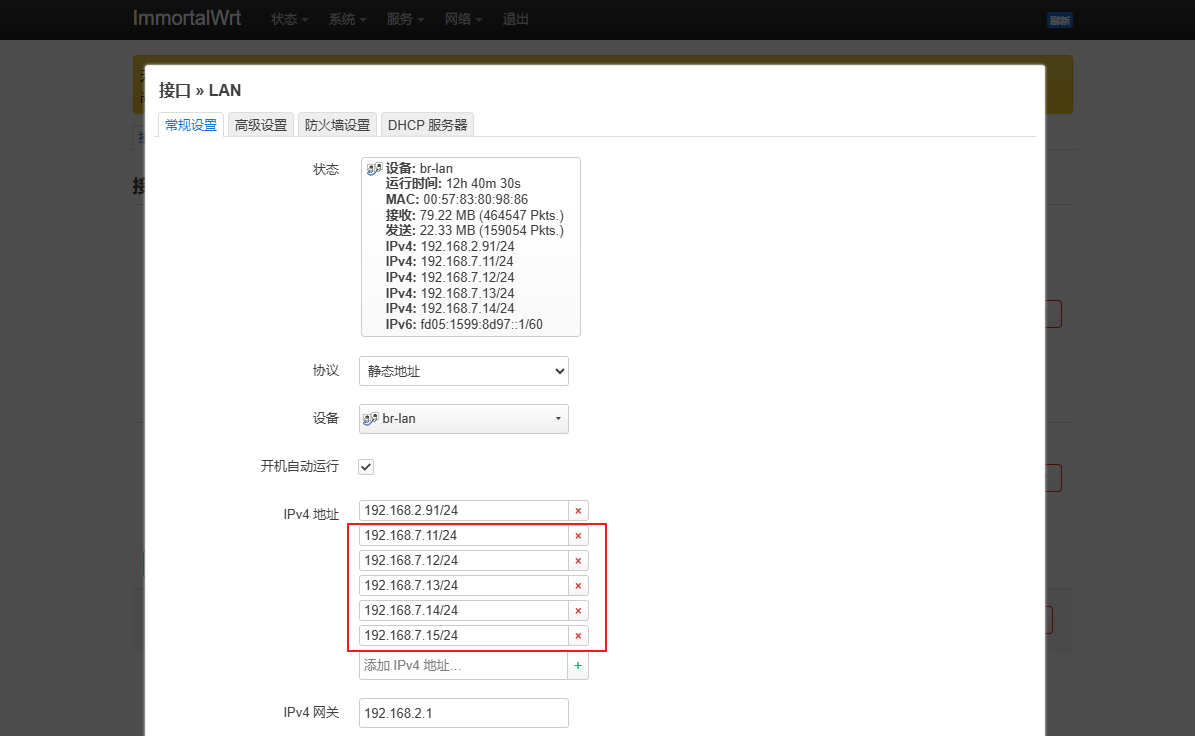Expand the br-lan device selector
Viewport: 1195px width, 736px height.
coord(463,419)
